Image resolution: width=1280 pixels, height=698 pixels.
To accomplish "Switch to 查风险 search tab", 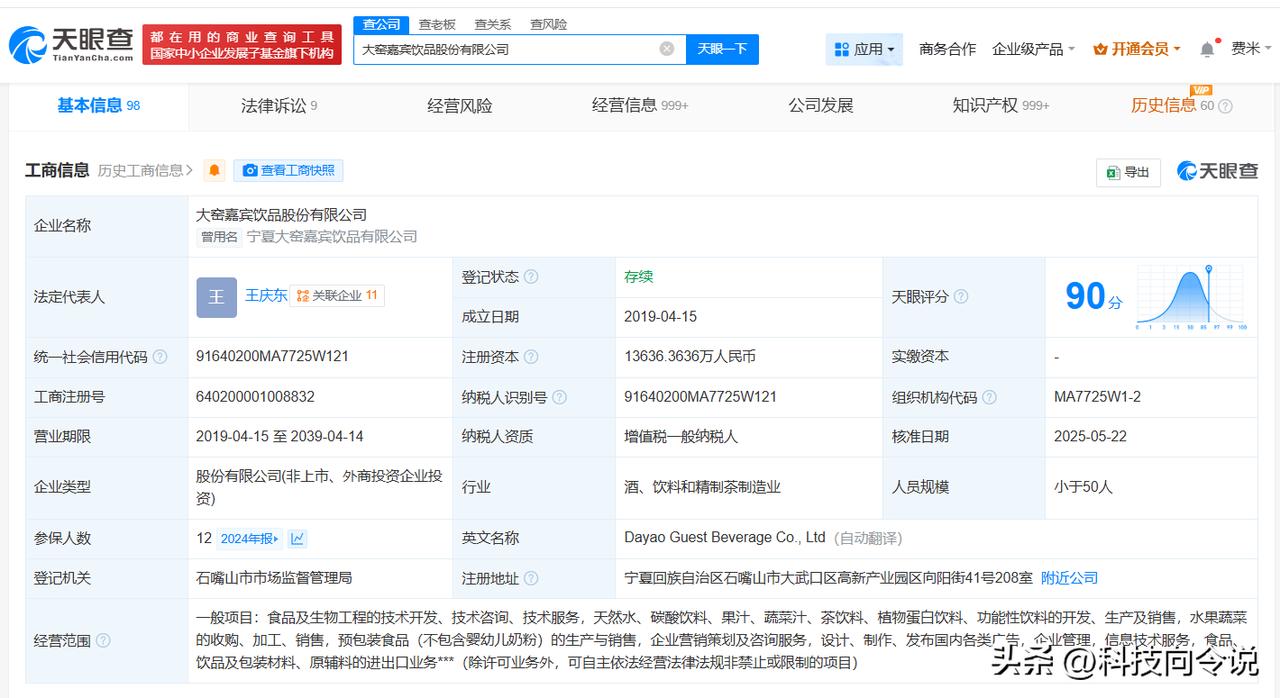I will coord(548,24).
